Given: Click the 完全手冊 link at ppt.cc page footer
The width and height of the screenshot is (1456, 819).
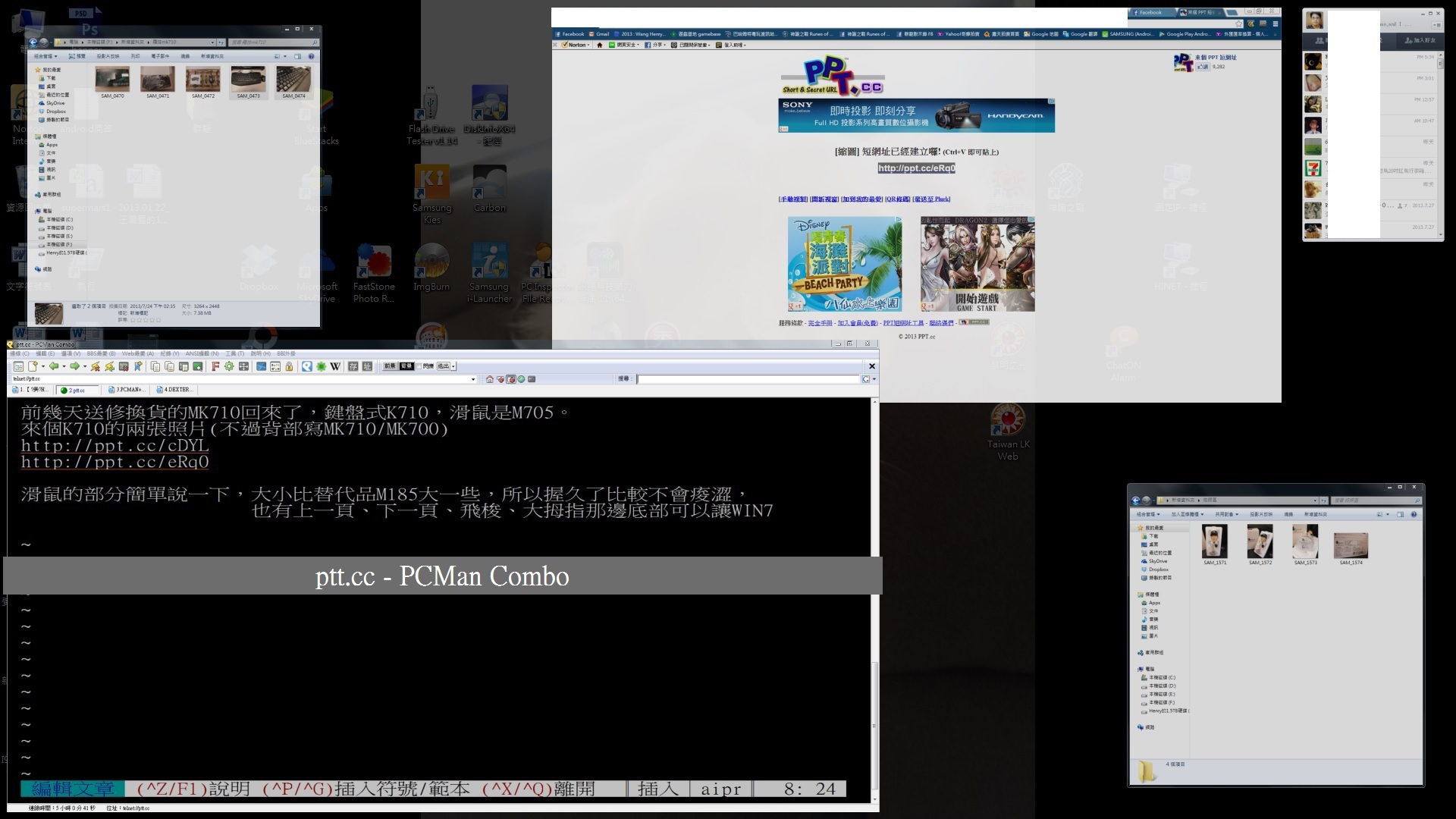Looking at the screenshot, I should pos(820,323).
